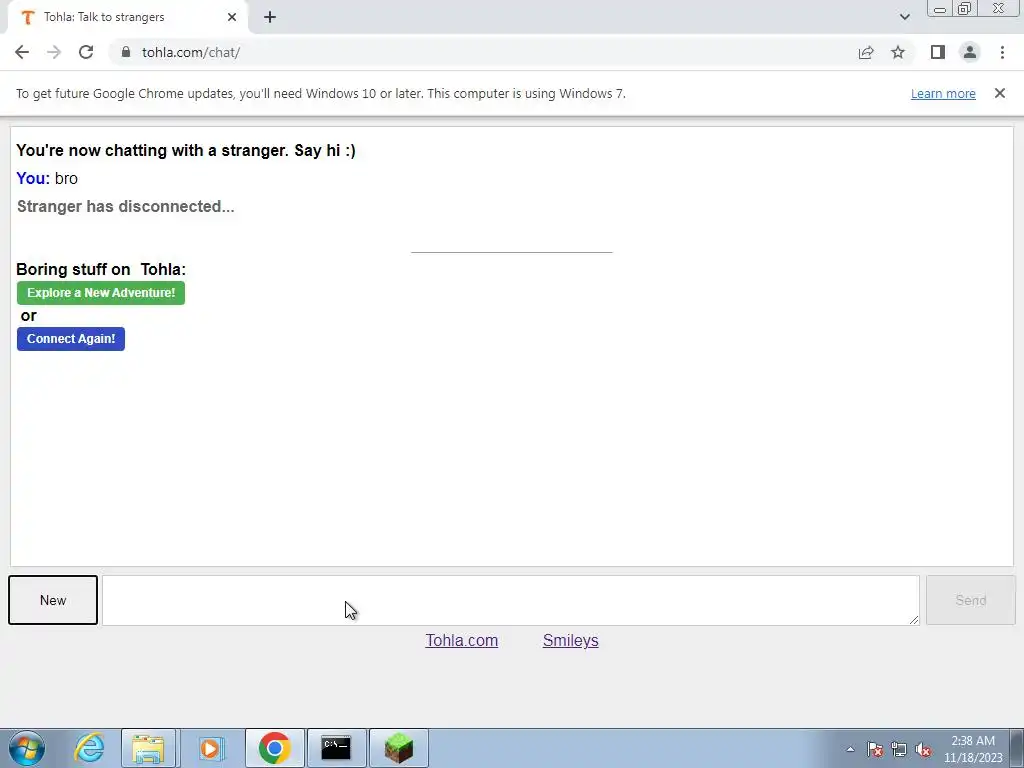Screen dimensions: 1024x768
Task: Open the Chrome profile avatar
Action: [970, 52]
